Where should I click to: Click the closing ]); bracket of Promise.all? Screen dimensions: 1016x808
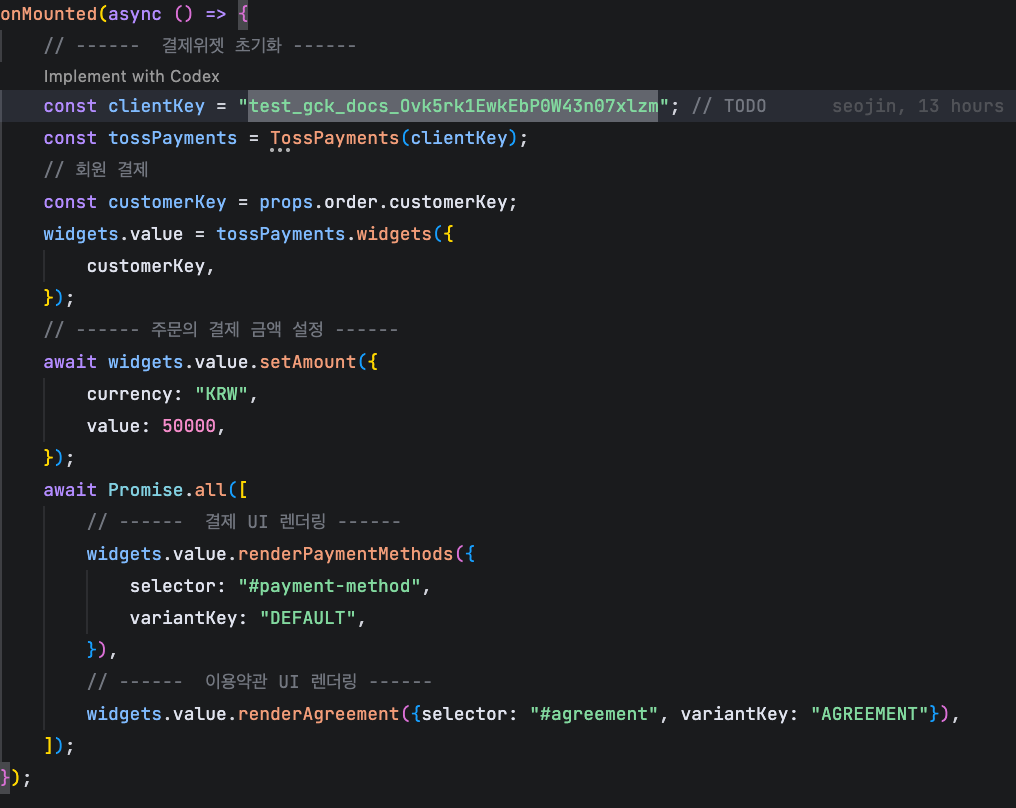[x=59, y=746]
